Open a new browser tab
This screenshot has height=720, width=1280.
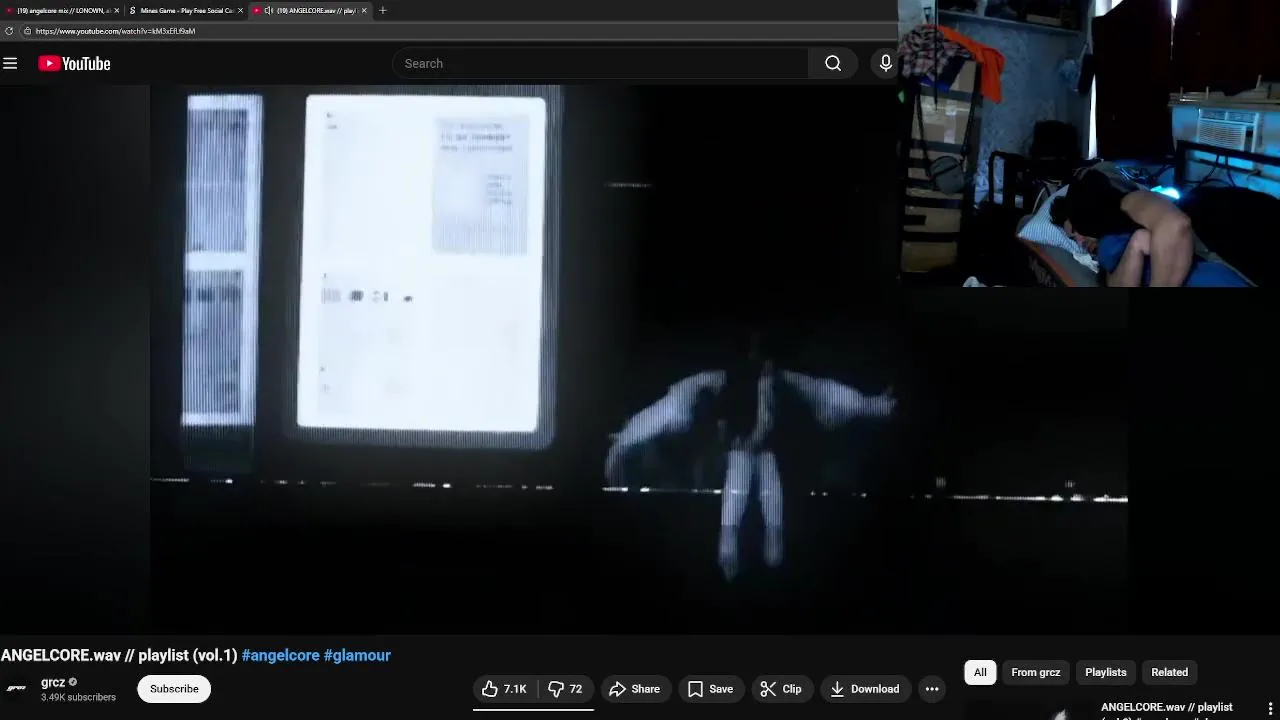[x=382, y=10]
